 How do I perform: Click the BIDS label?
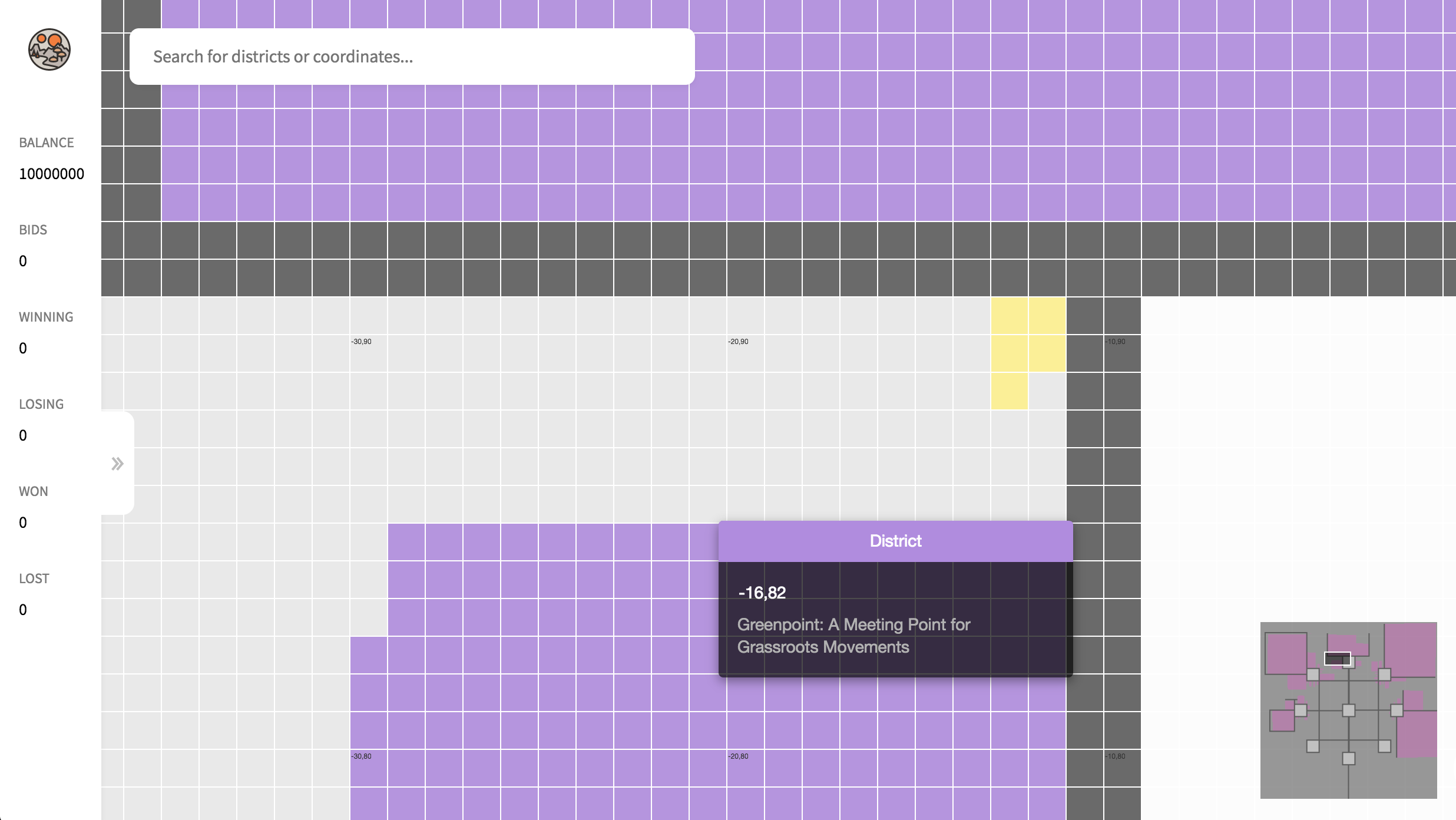pyautogui.click(x=33, y=230)
